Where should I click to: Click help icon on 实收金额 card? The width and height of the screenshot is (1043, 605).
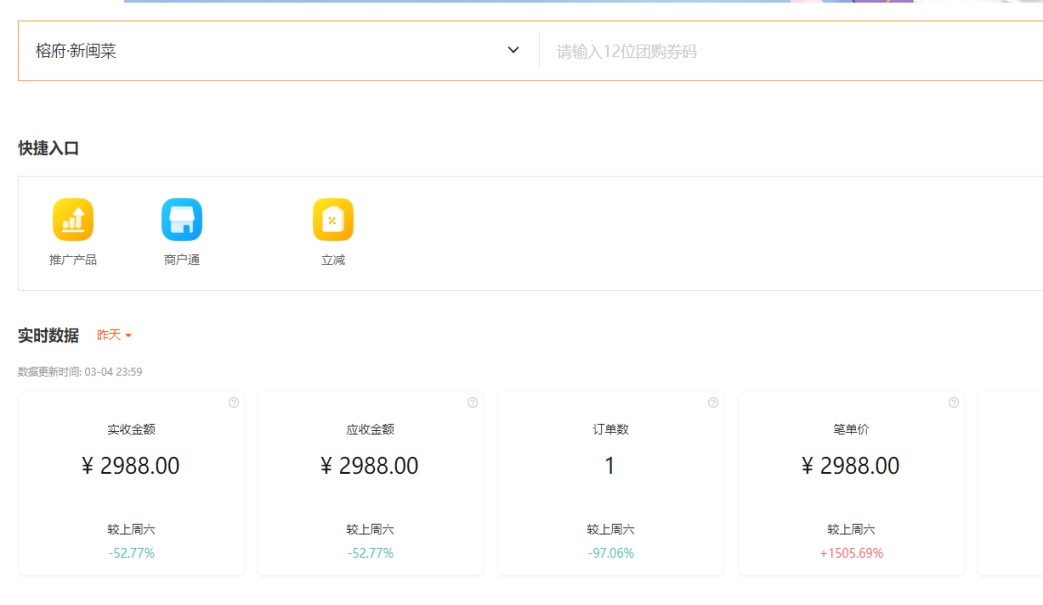234,403
